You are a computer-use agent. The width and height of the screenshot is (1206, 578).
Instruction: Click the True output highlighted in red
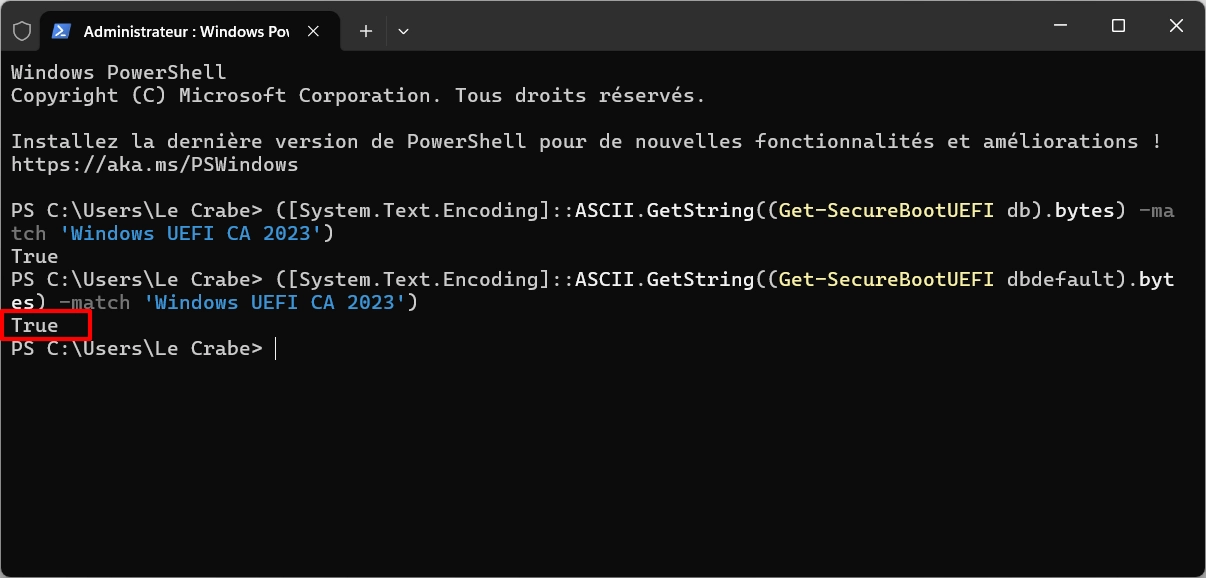tap(35, 326)
